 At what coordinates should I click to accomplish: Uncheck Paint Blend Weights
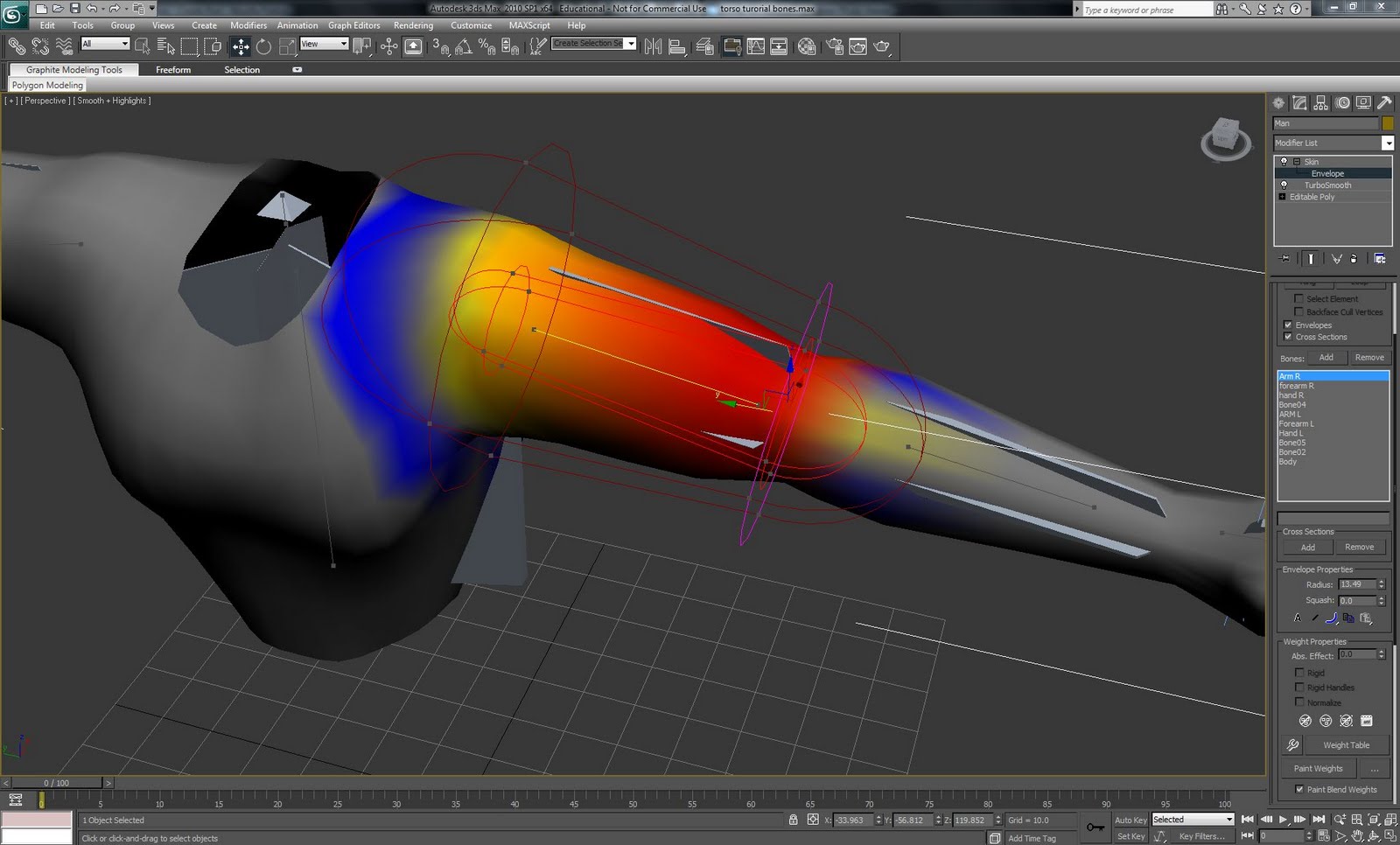pos(1299,789)
